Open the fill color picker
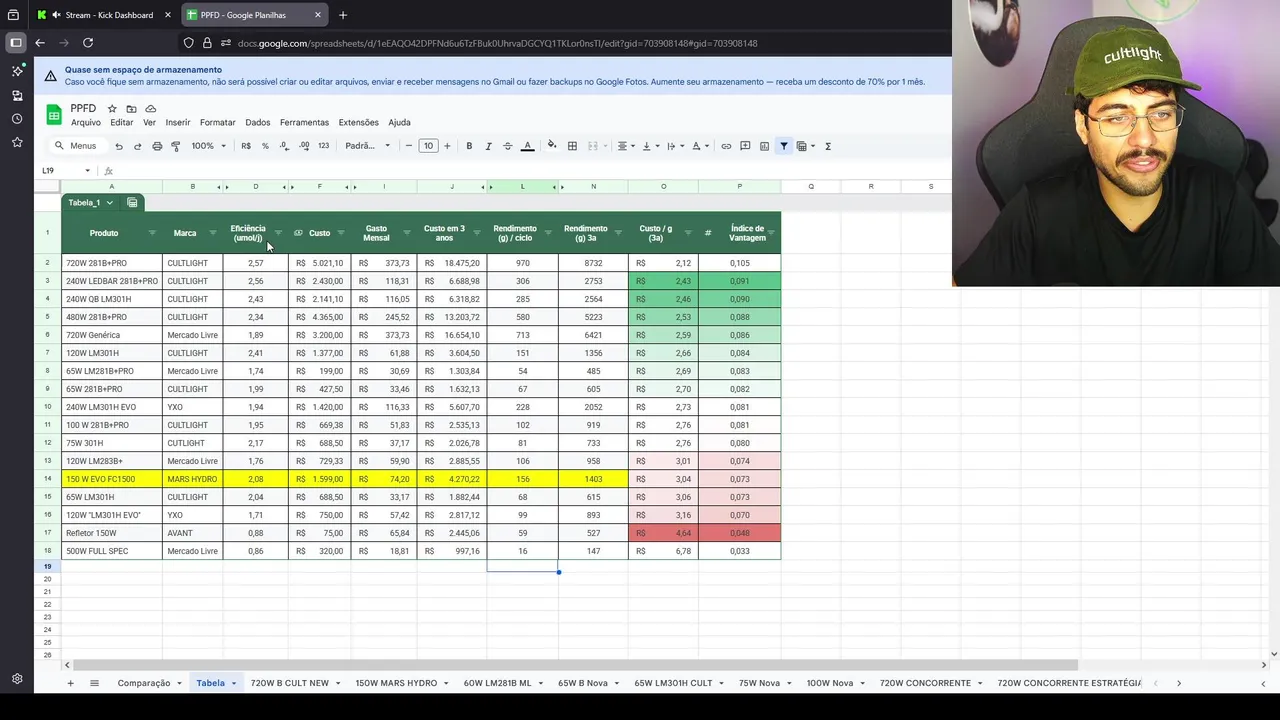 552,146
